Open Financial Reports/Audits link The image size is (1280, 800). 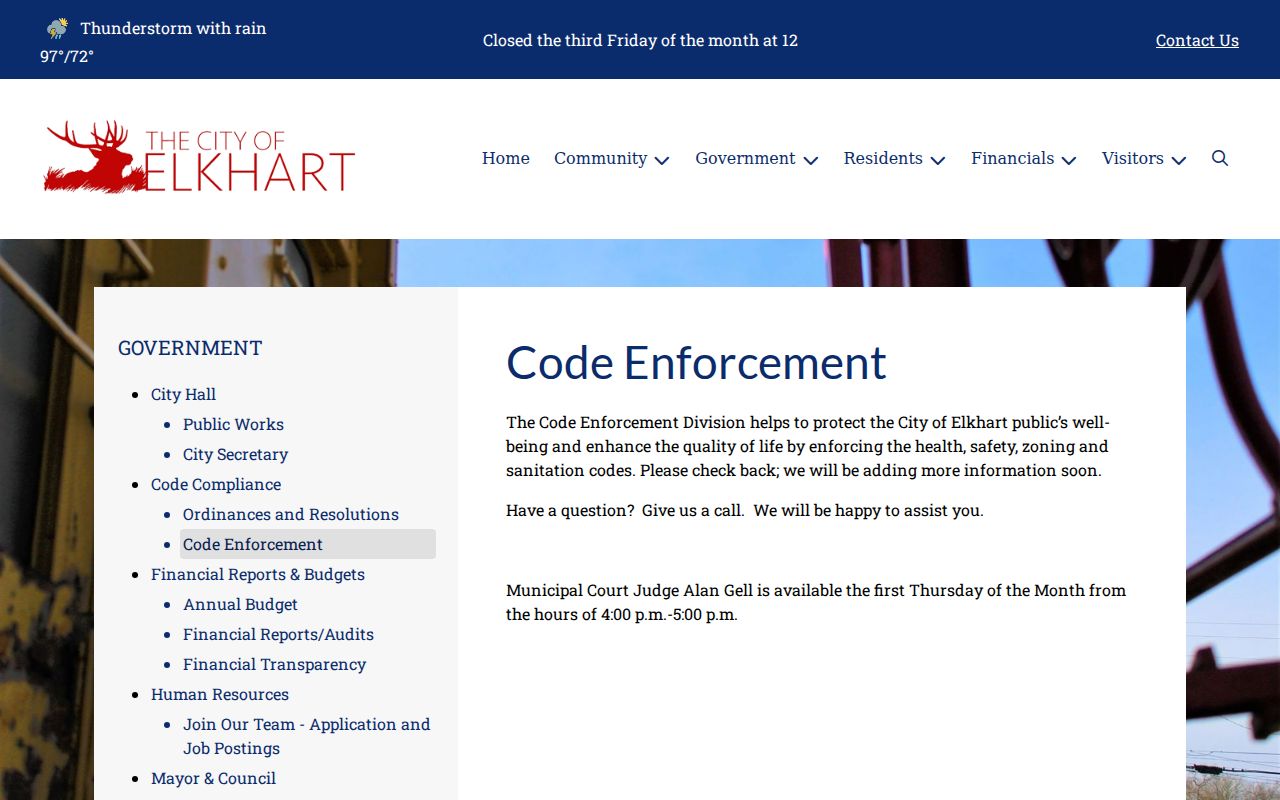coord(278,634)
